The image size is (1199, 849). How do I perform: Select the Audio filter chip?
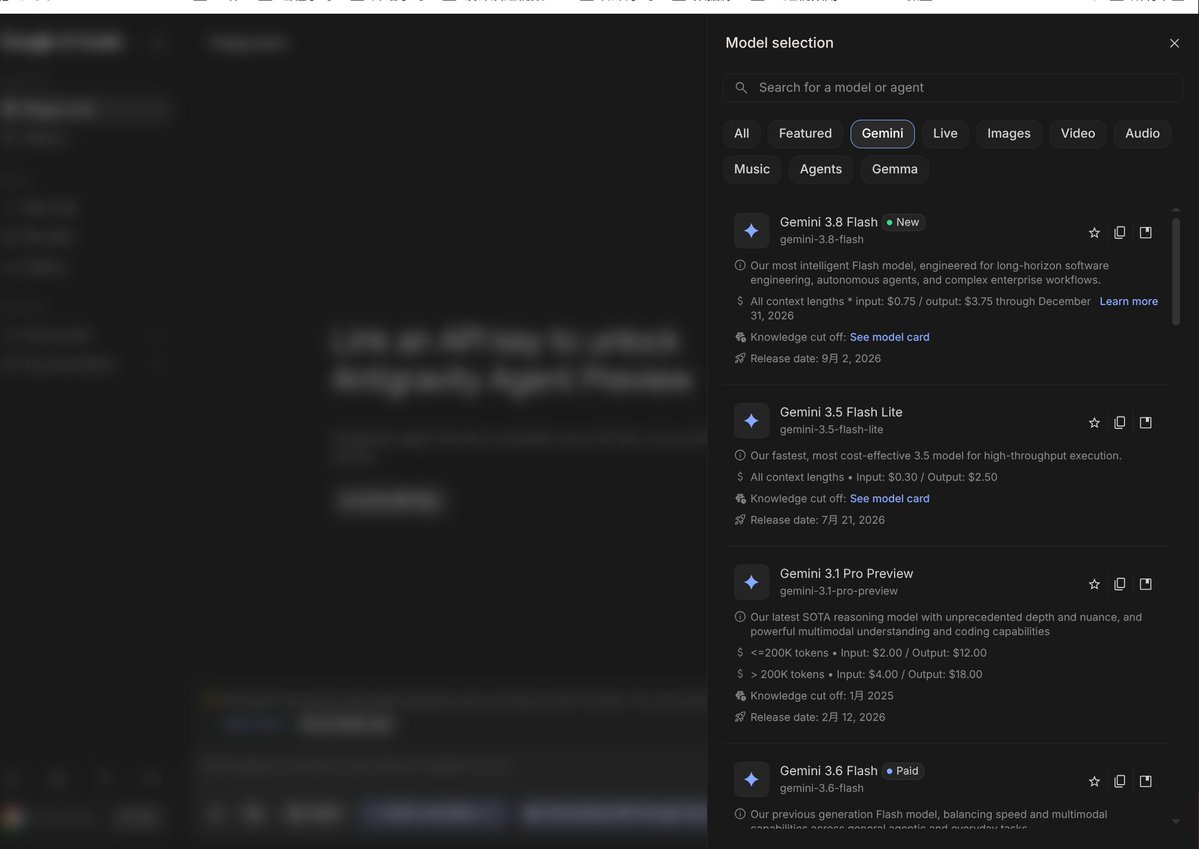1142,133
